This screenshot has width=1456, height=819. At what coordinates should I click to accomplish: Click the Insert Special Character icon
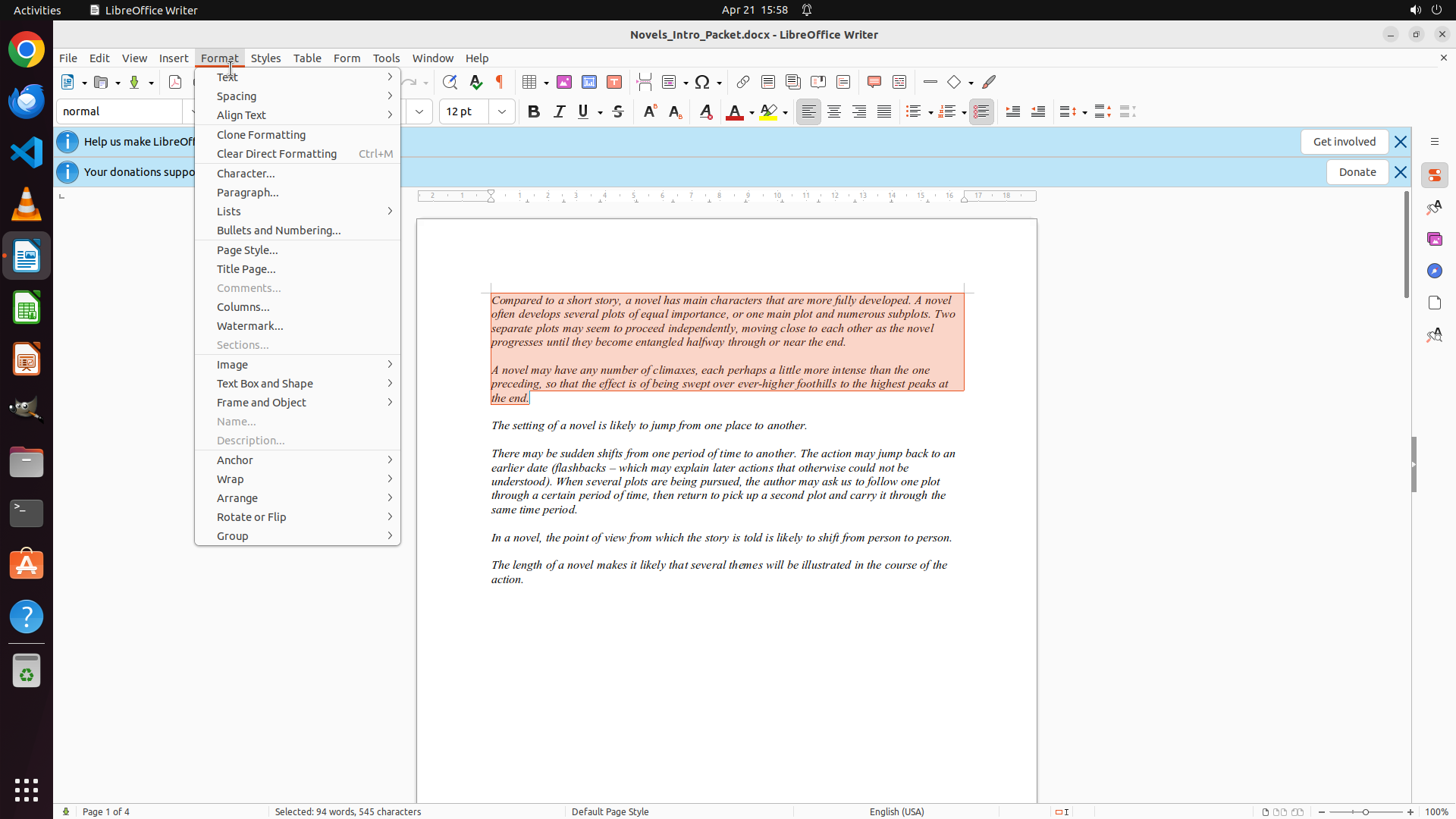pyautogui.click(x=702, y=82)
